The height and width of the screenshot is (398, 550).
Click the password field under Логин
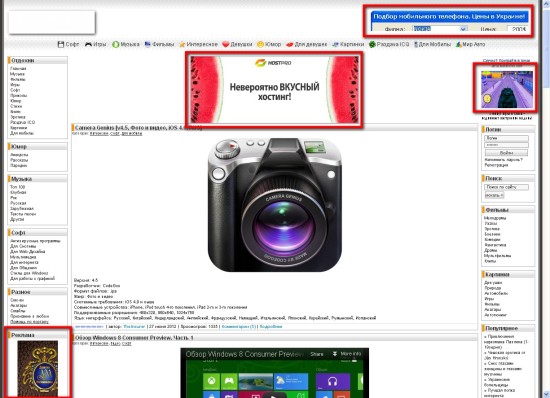(507, 145)
